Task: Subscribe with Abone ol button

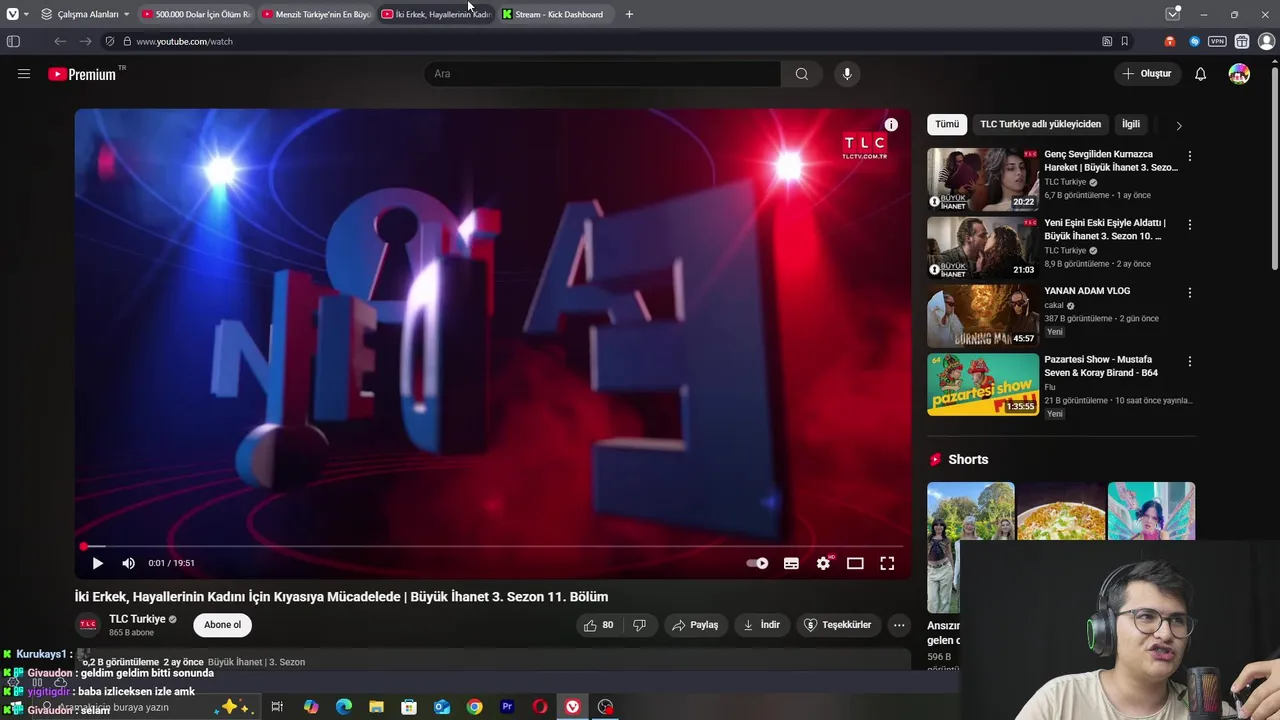Action: 222,625
